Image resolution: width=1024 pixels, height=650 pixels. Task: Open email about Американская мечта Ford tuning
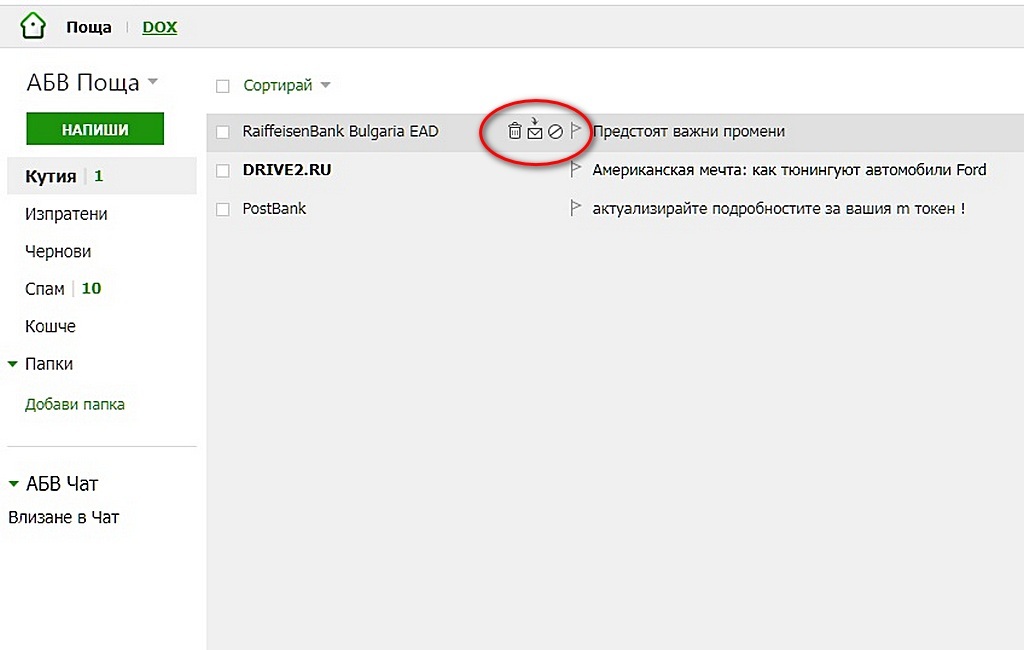(789, 170)
